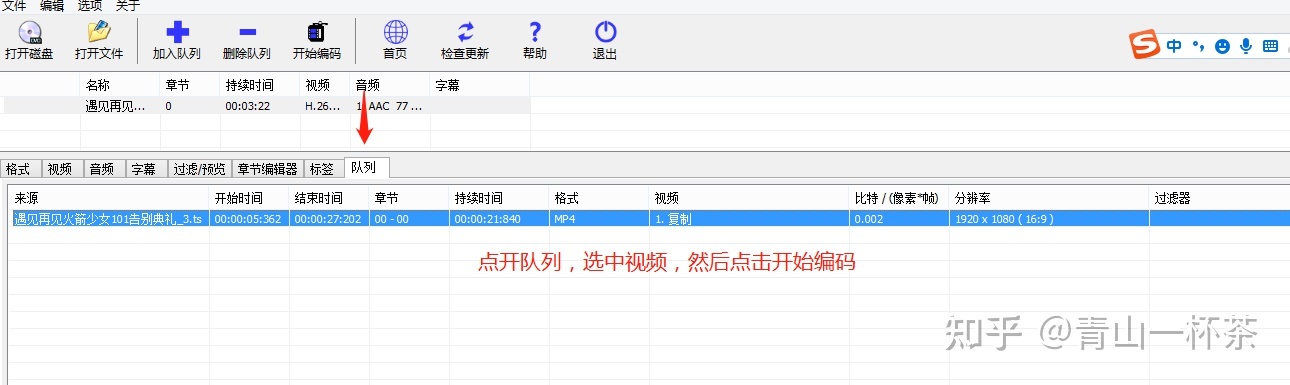The width and height of the screenshot is (1290, 385).
Task: Switch to the 视频 tab
Action: point(61,169)
